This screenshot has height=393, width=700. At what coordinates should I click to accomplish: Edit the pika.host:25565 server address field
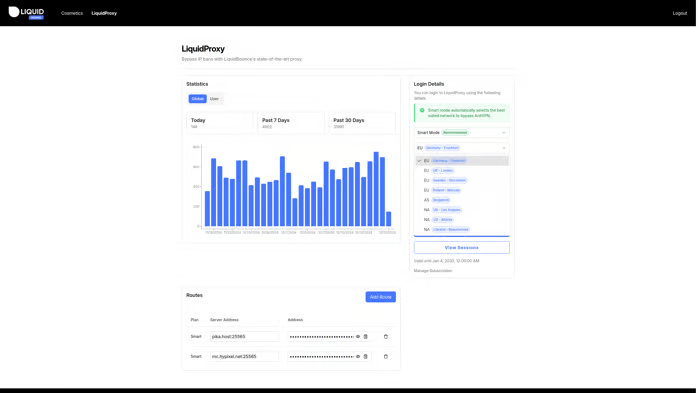click(244, 337)
